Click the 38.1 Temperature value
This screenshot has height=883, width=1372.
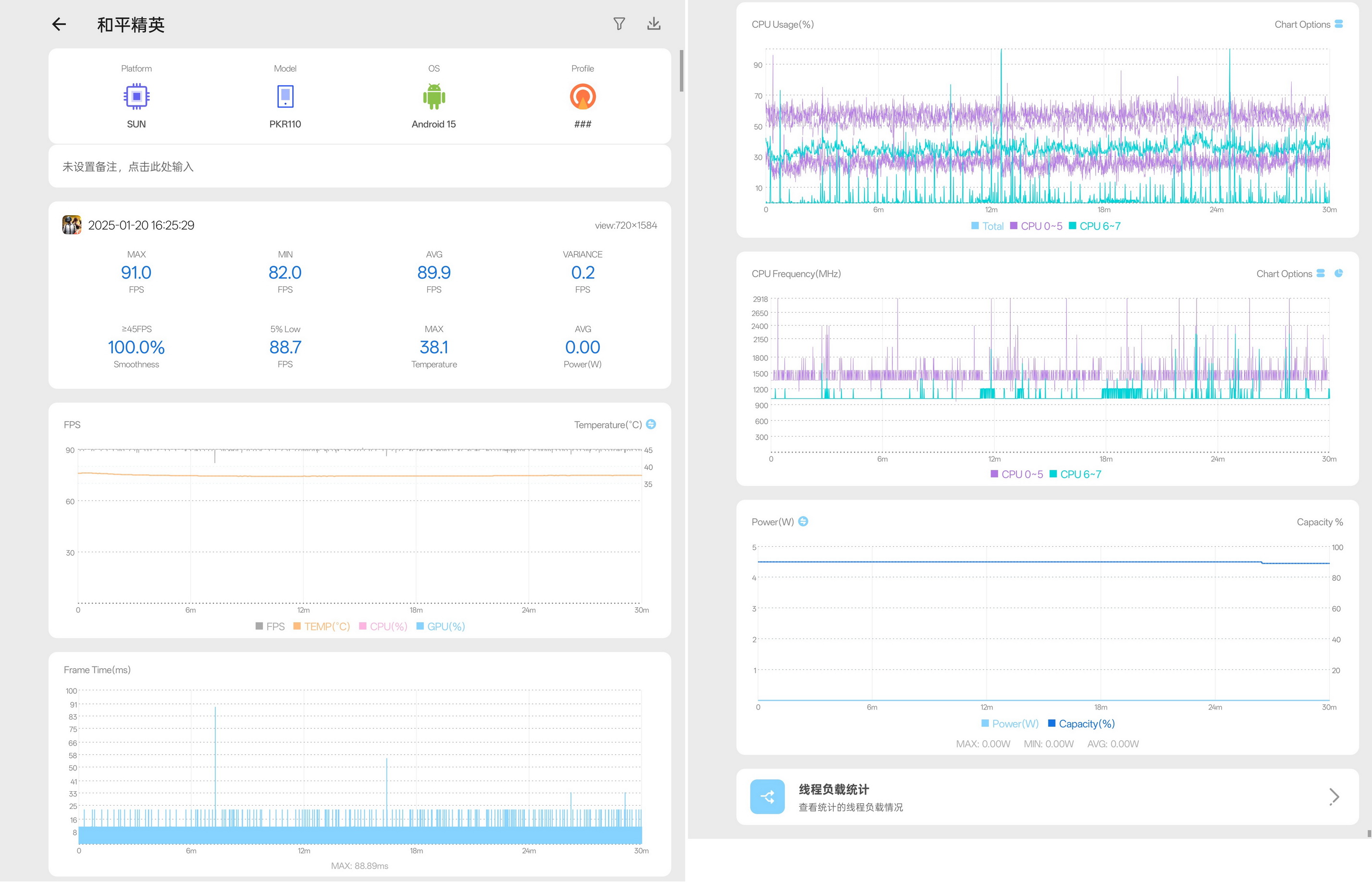433,347
